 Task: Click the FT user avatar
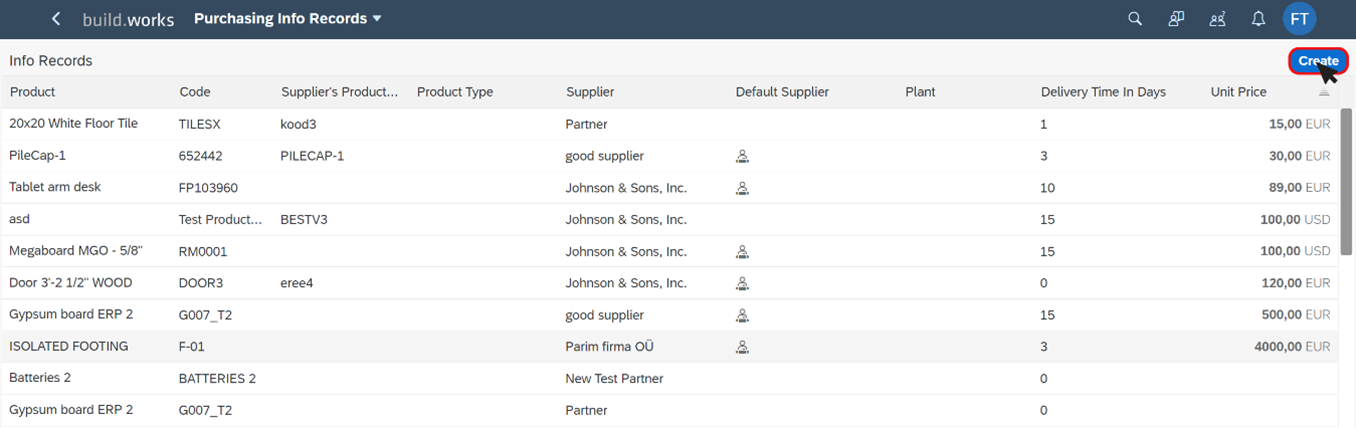(1299, 19)
